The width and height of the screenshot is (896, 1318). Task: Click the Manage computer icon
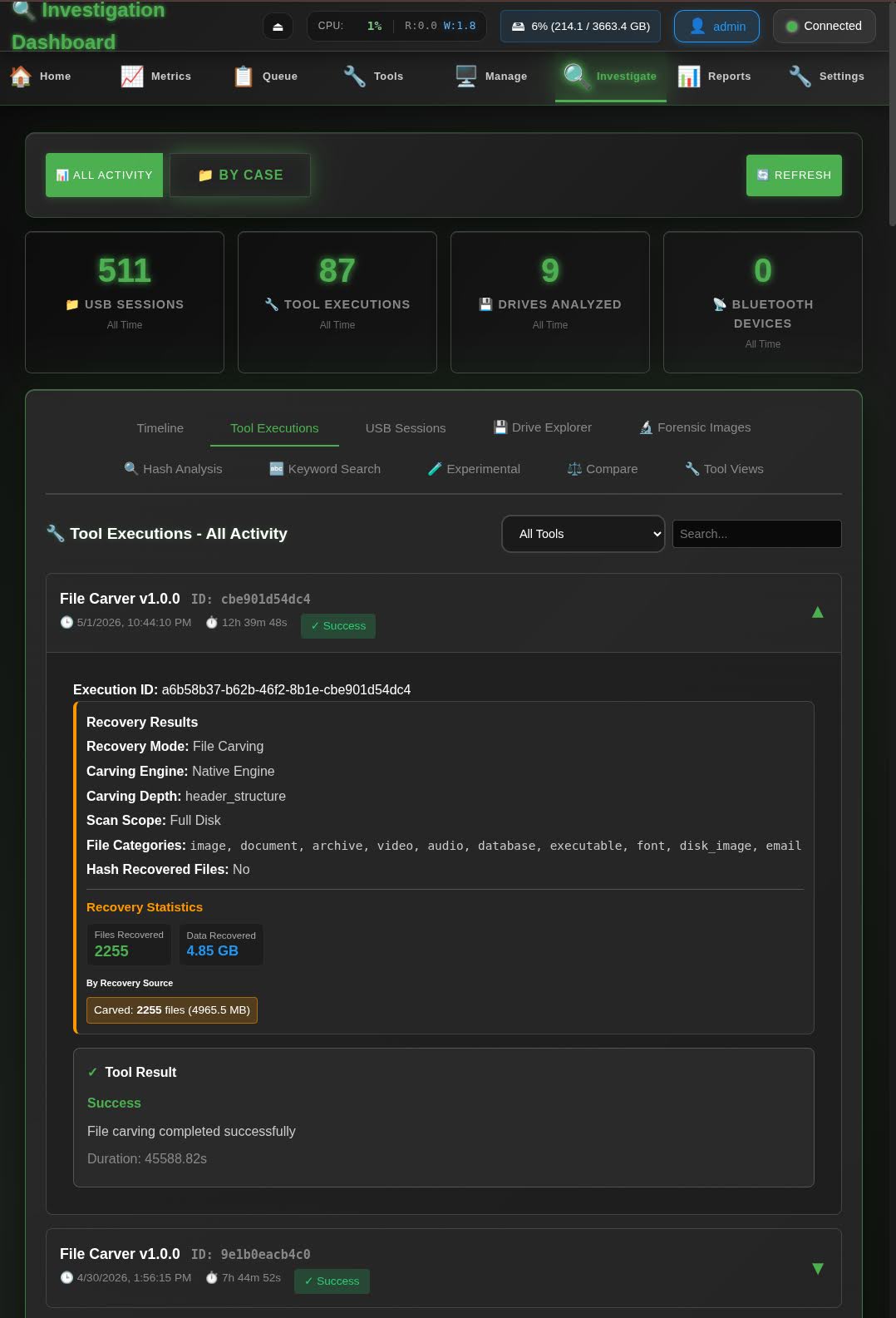point(466,77)
